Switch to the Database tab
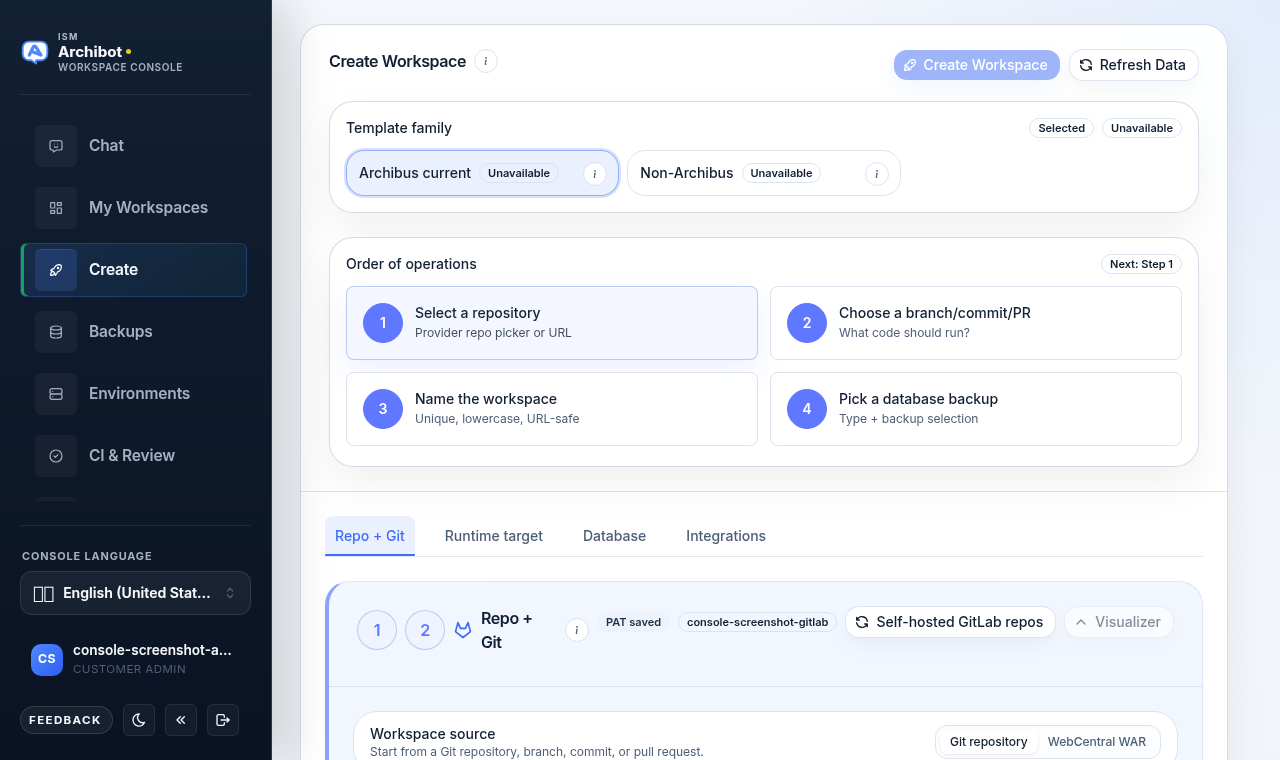The height and width of the screenshot is (760, 1280). 614,536
